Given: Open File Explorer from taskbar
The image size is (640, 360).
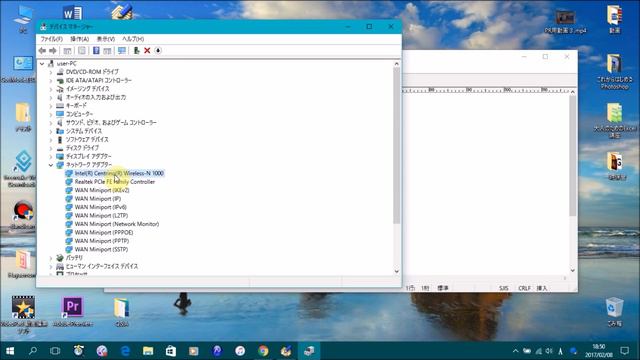Looking at the screenshot, I should tap(148, 351).
